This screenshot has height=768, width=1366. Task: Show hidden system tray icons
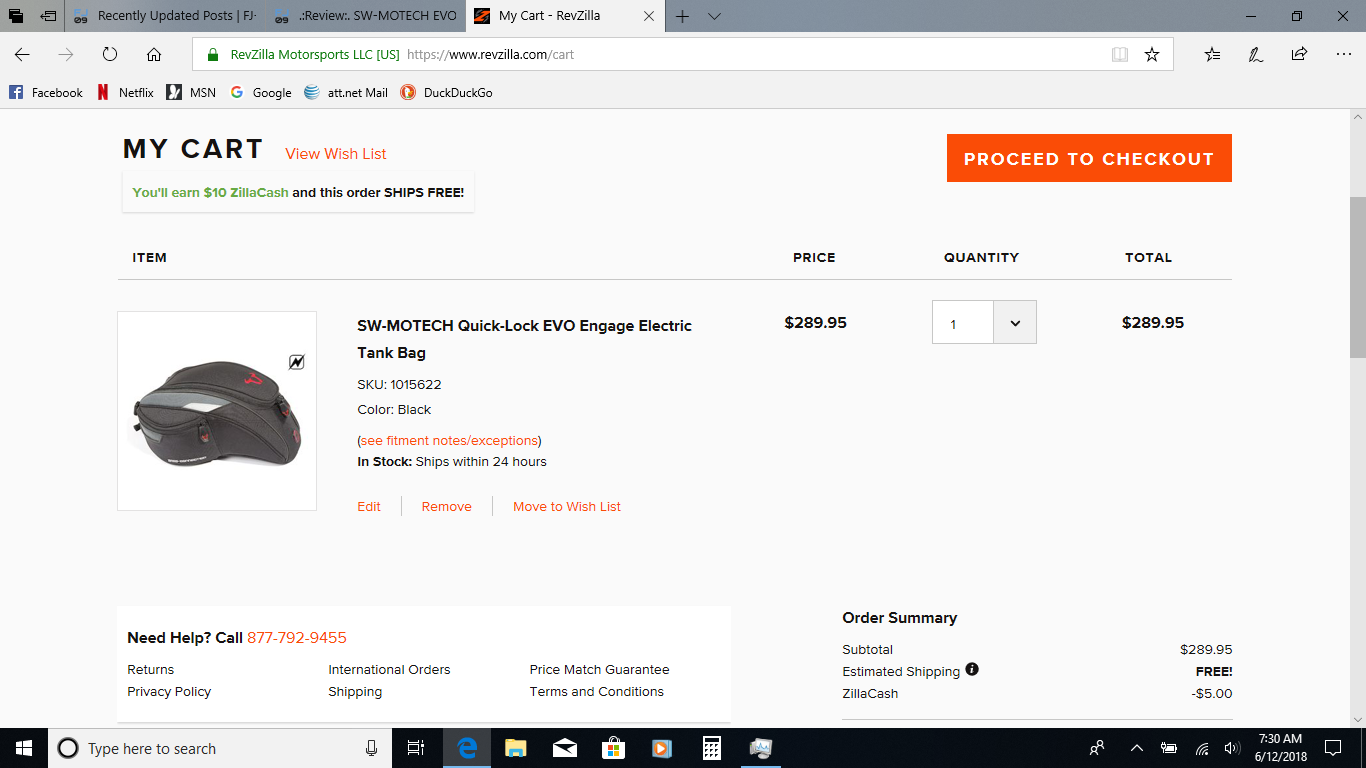1137,748
